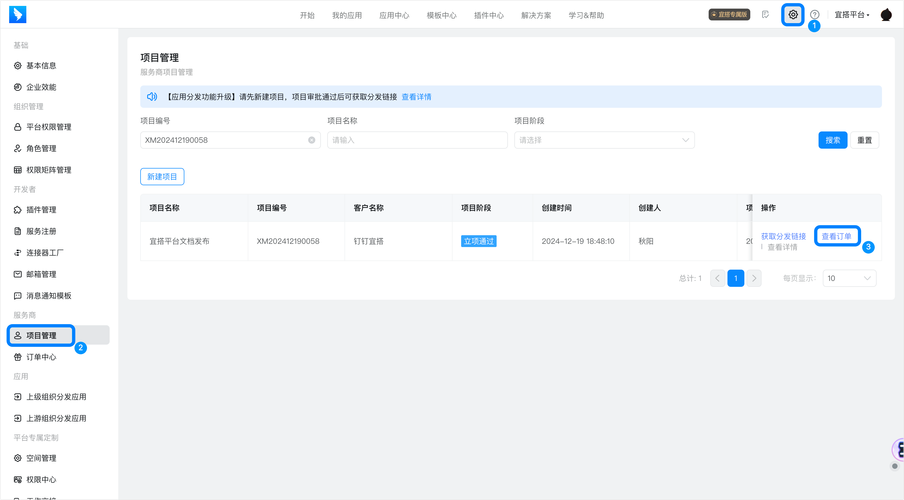
Task: Open 模板中心 in top navigation
Action: [441, 16]
